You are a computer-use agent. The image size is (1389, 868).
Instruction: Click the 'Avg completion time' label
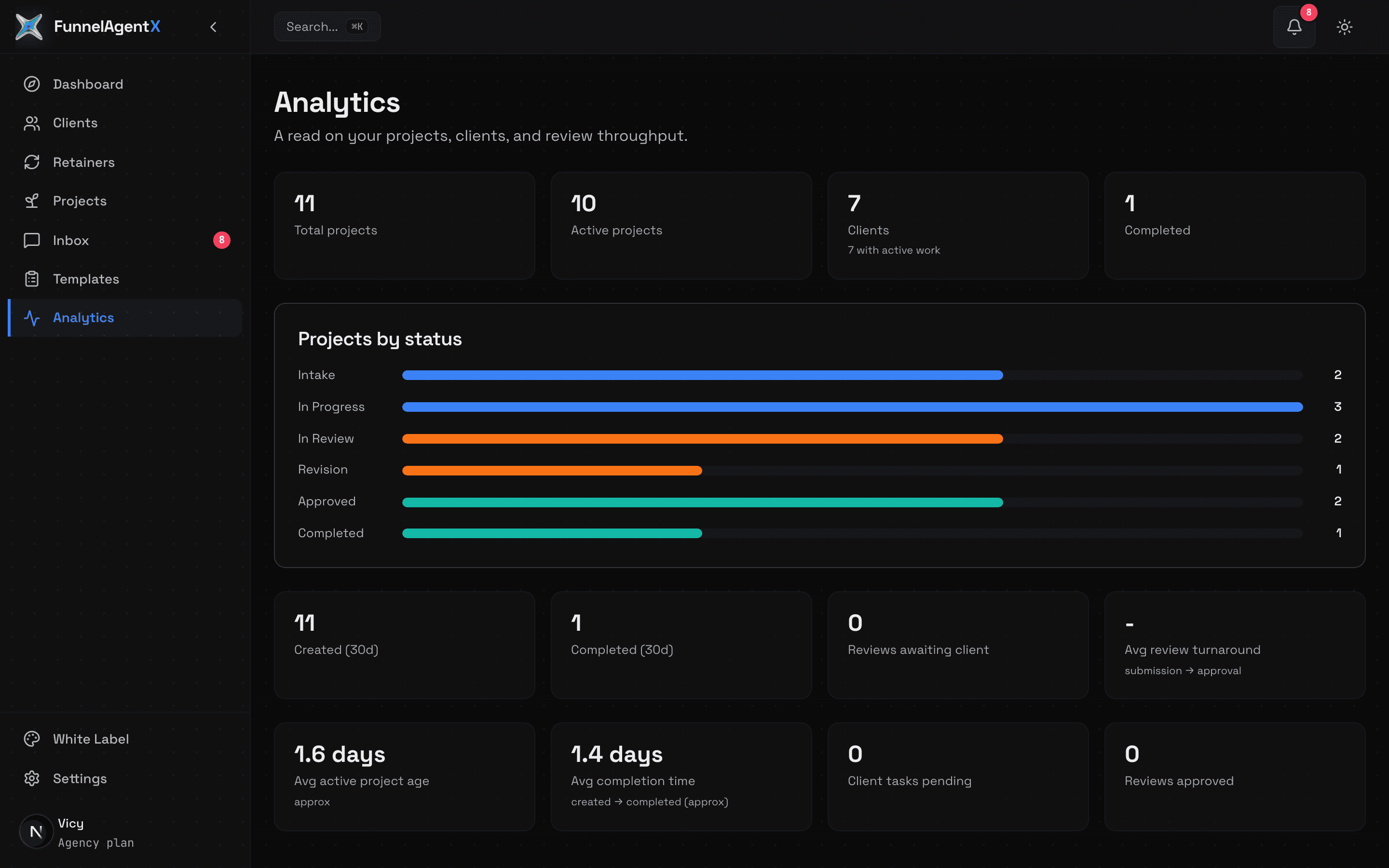[x=632, y=781]
